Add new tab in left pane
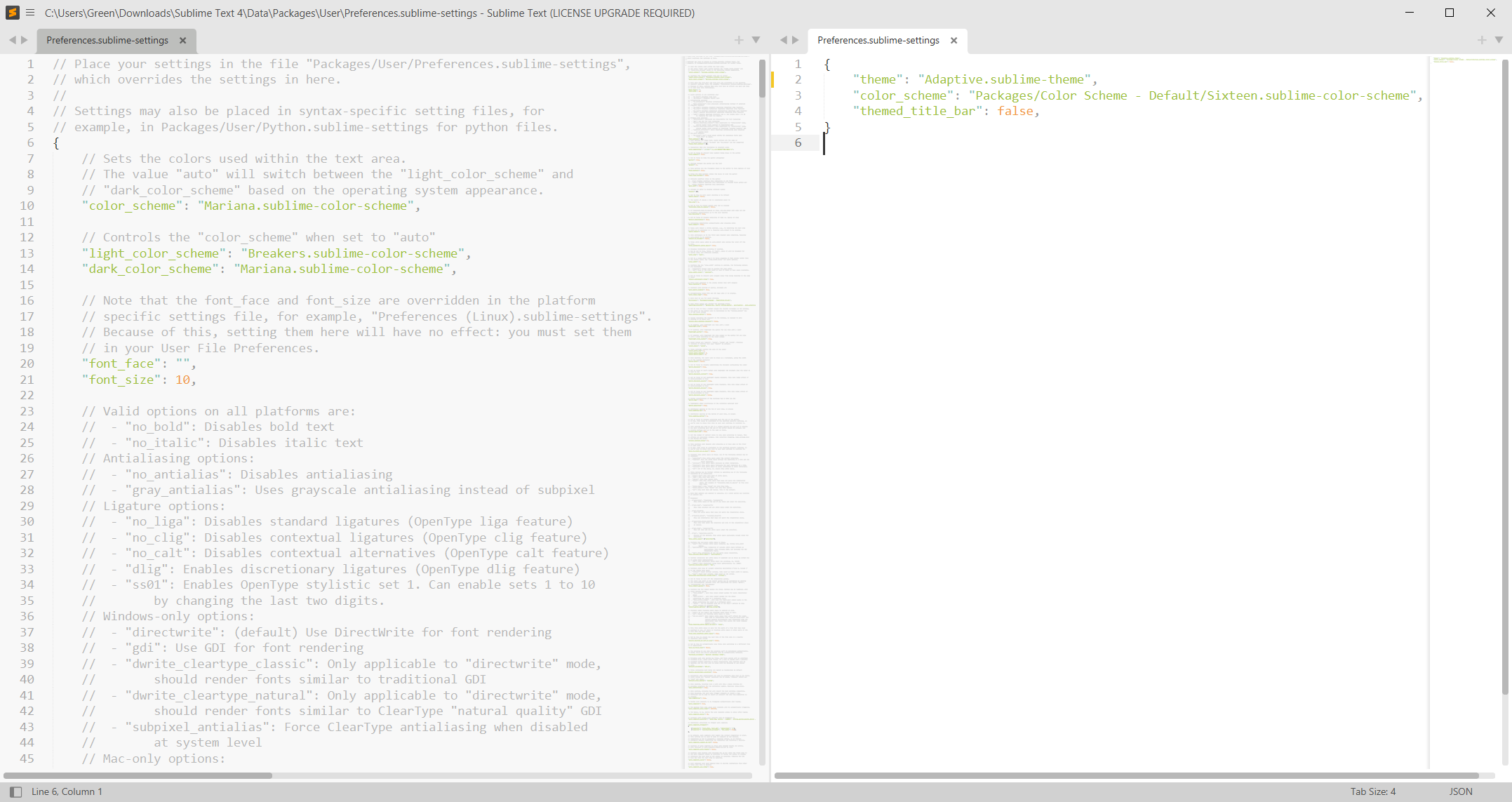1512x802 pixels. point(739,40)
